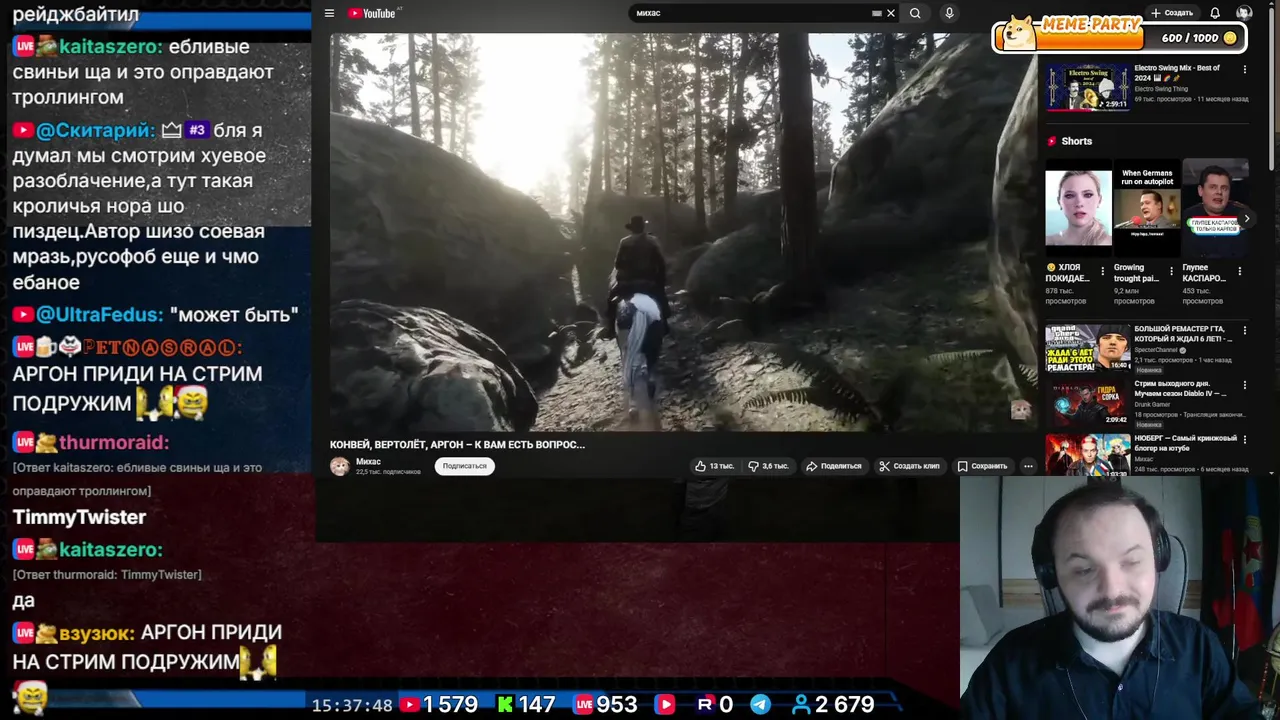Open options for the ХЛОЯ ПОКИДАЕ short
The image size is (1280, 720).
click(x=1103, y=271)
